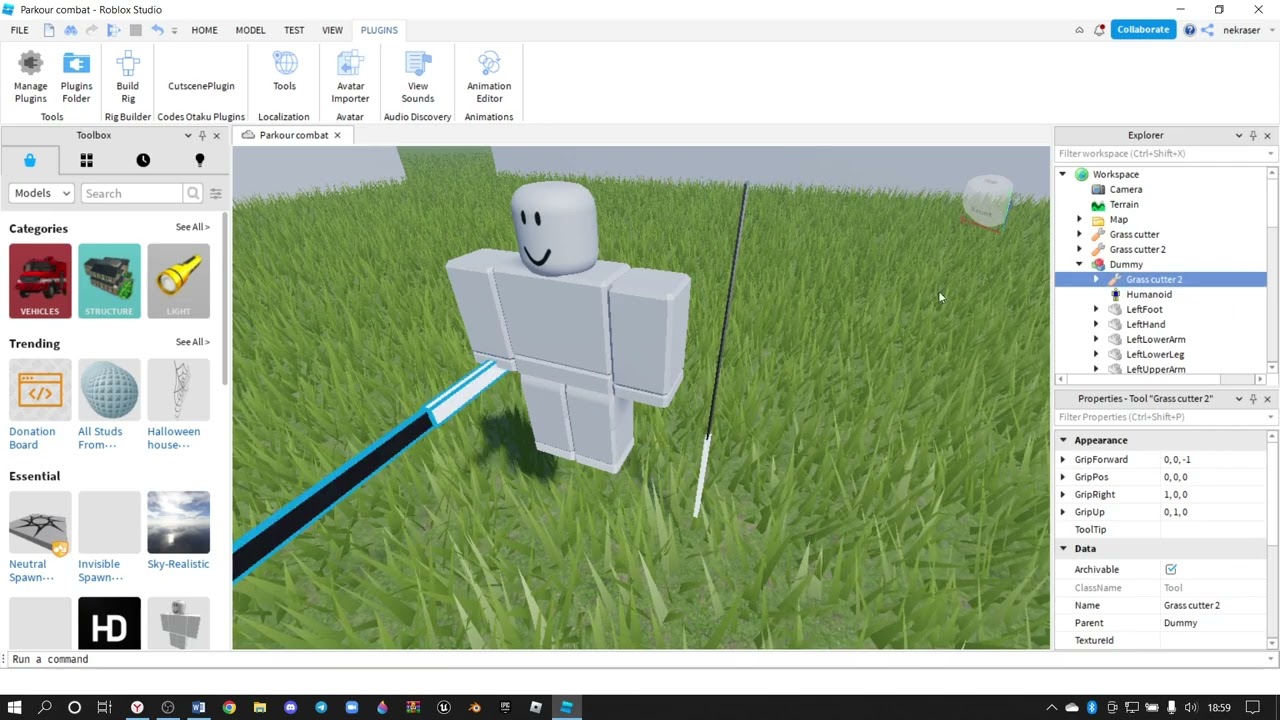Open Discord from taskbar
This screenshot has height=720, width=1280.
pyautogui.click(x=290, y=707)
